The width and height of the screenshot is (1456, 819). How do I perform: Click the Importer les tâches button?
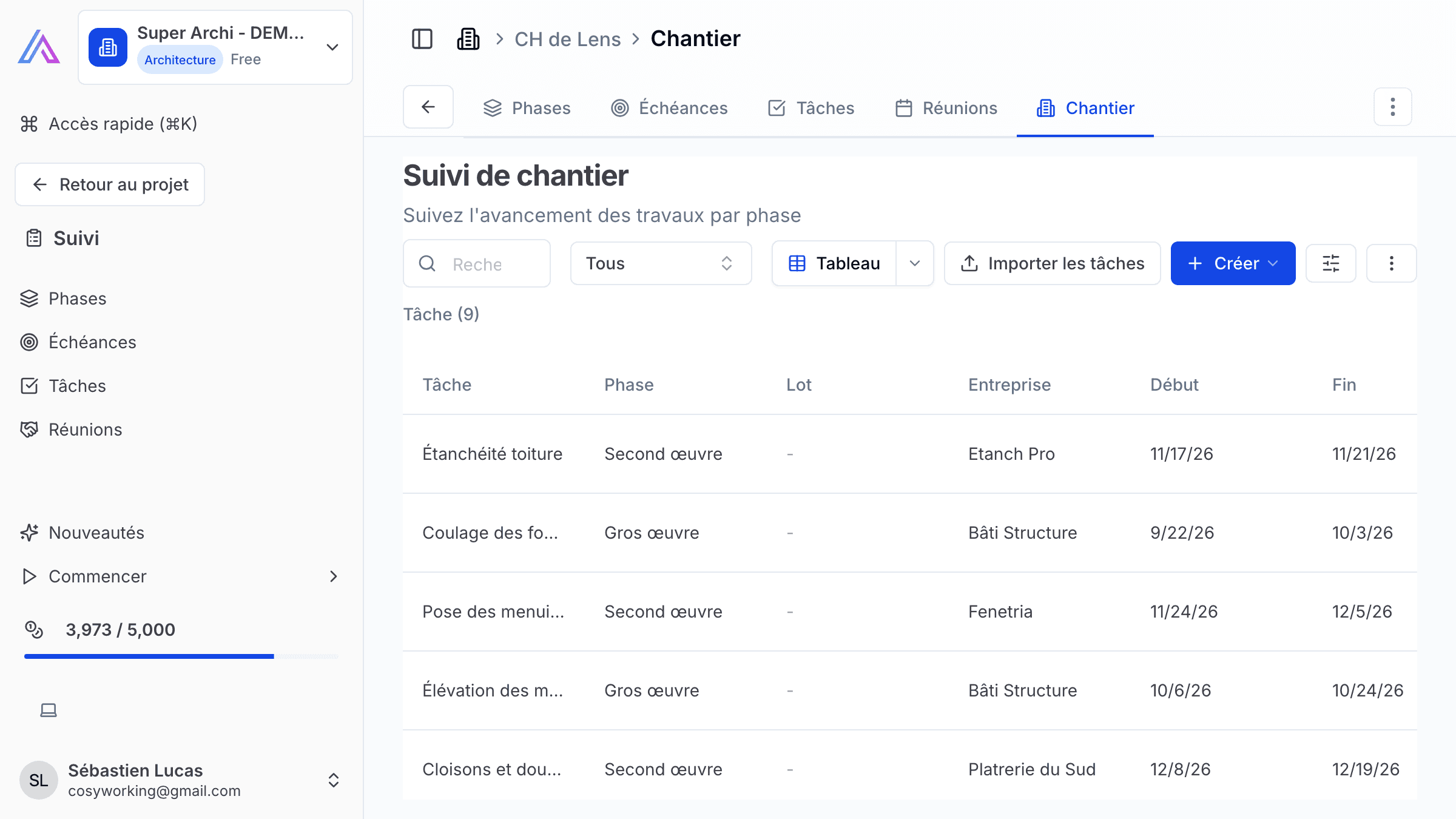1053,263
